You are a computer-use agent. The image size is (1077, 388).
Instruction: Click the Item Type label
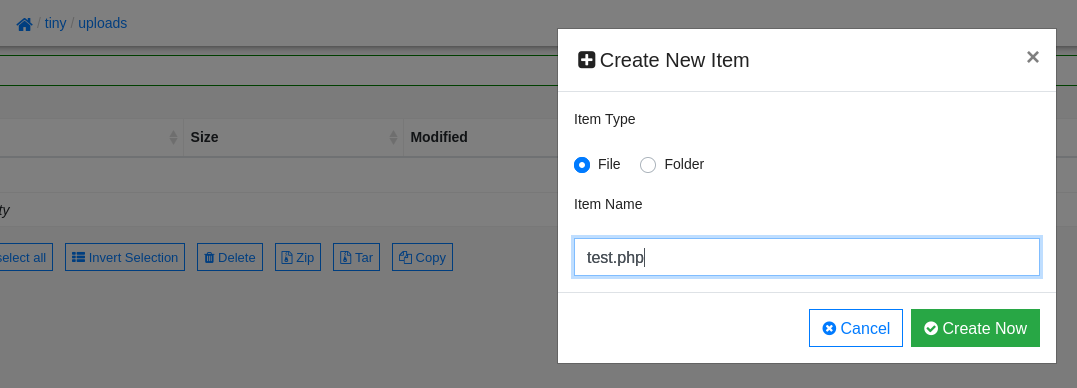click(604, 119)
